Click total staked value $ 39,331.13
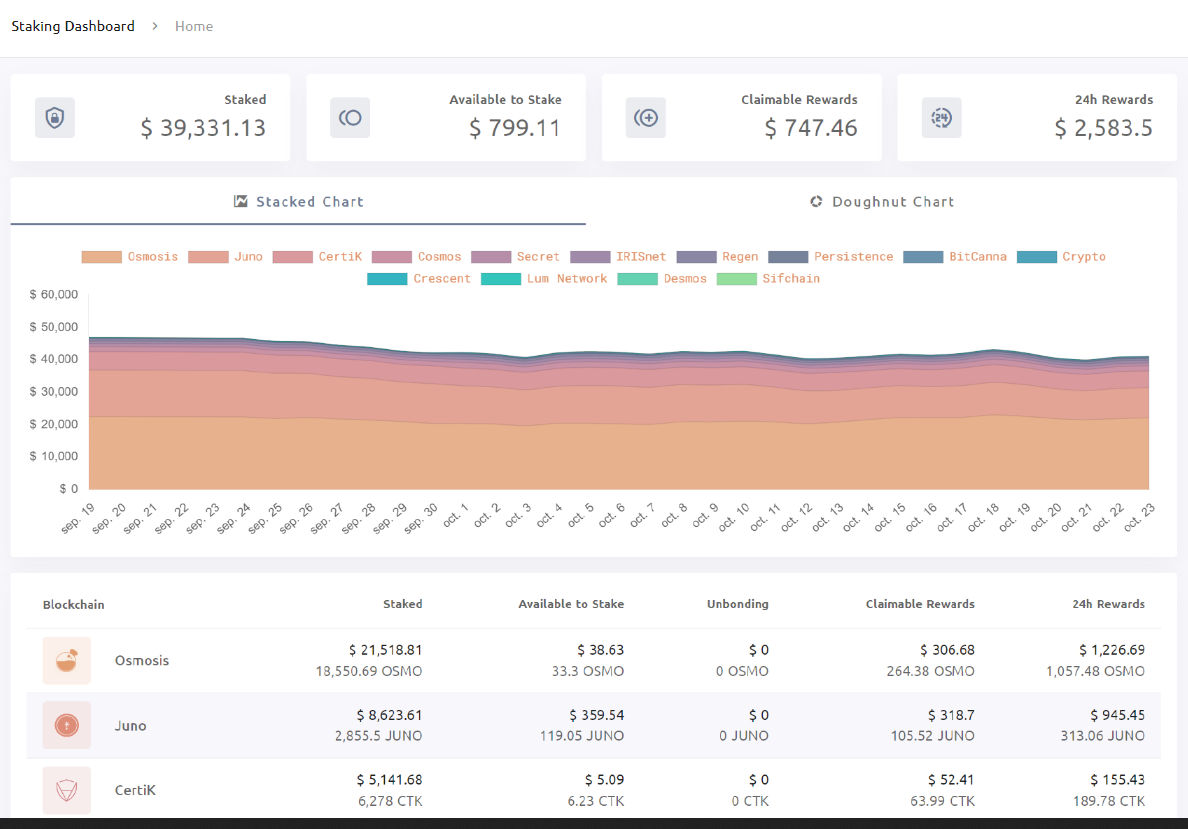Image resolution: width=1188 pixels, height=829 pixels. [x=203, y=128]
